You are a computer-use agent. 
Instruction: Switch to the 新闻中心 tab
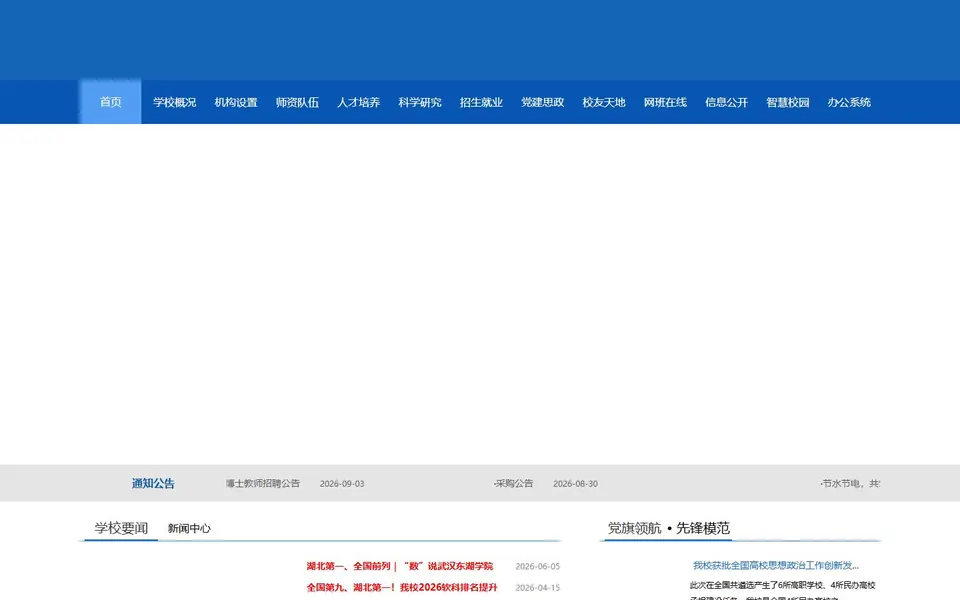tap(189, 528)
